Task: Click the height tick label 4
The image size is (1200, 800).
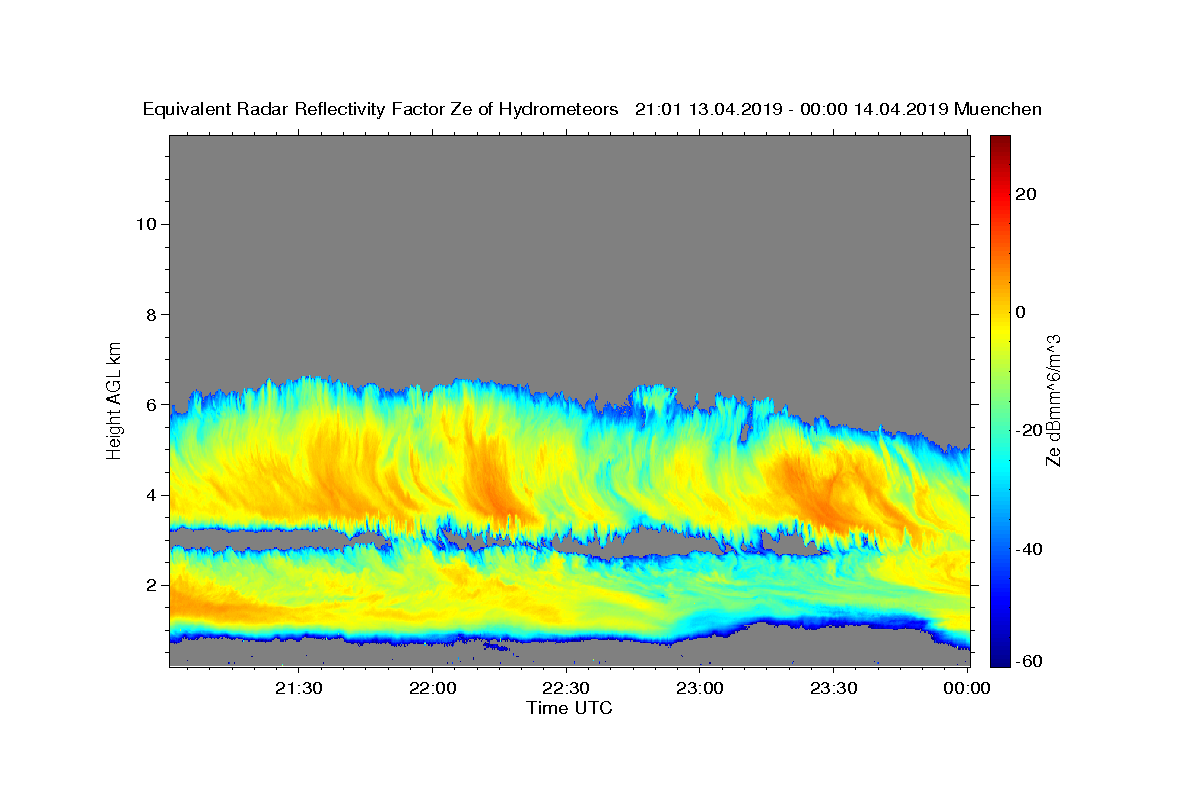Action: [151, 495]
